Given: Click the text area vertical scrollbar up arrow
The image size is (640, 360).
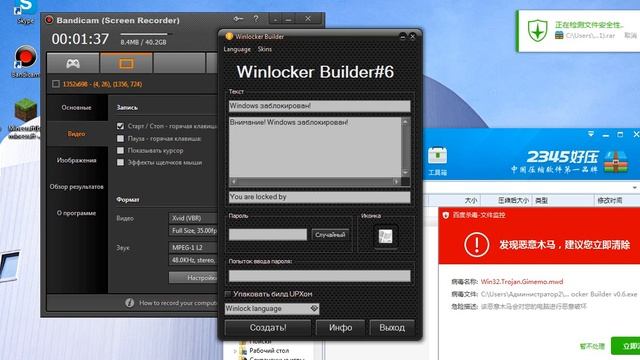Looking at the screenshot, I should point(405,122).
